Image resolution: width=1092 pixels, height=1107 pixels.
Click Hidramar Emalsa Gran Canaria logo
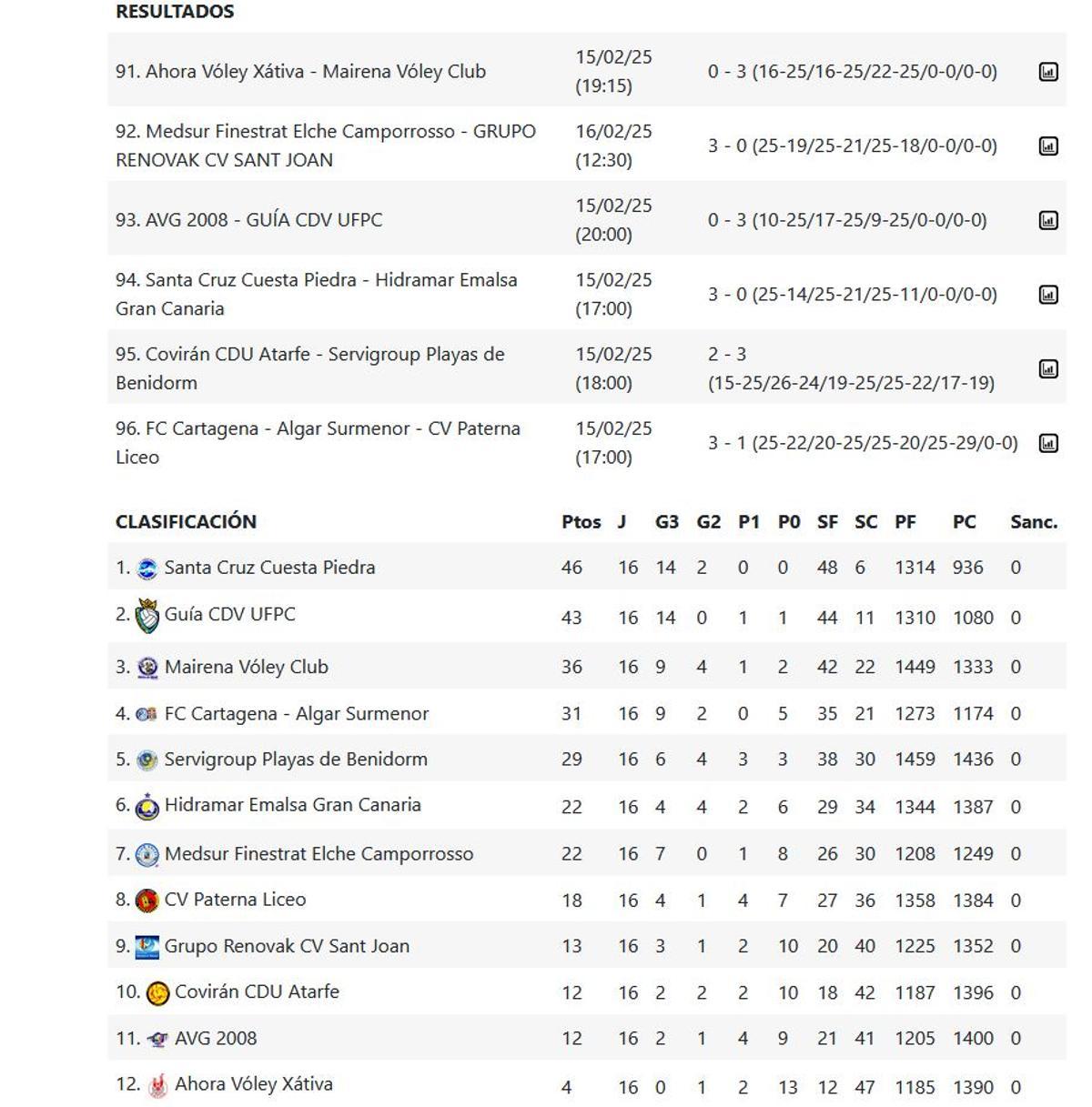pos(147,807)
